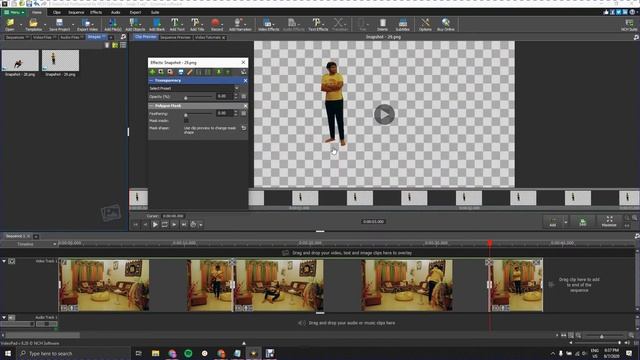Click the Maximize preview button
This screenshot has width=640, height=360.
pos(609,222)
